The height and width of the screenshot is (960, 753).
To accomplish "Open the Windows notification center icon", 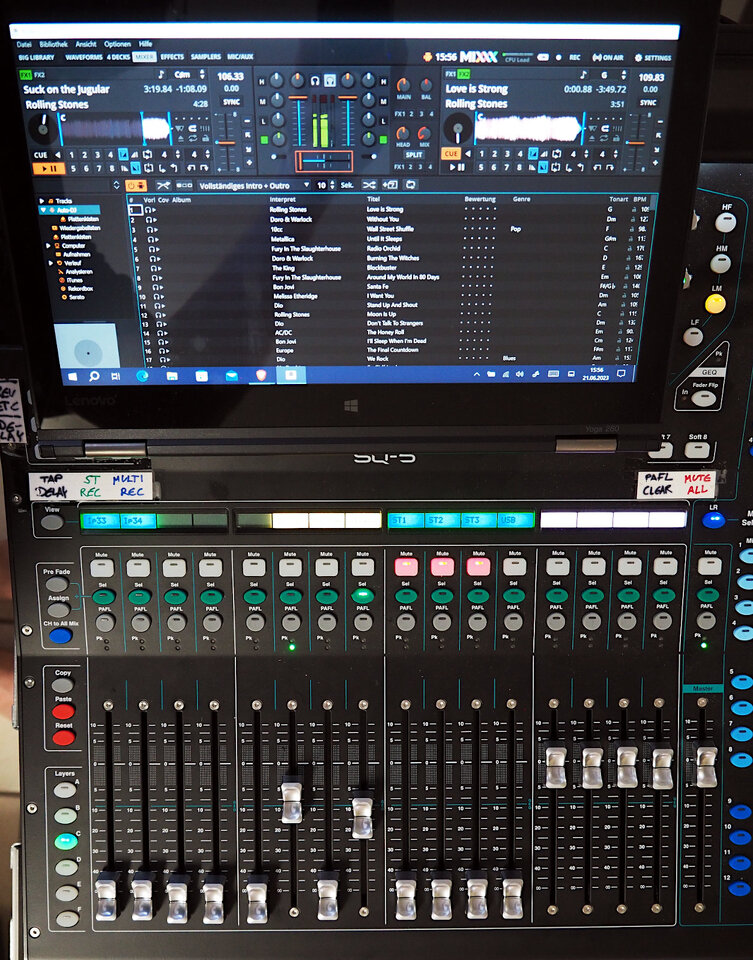I will coord(621,373).
